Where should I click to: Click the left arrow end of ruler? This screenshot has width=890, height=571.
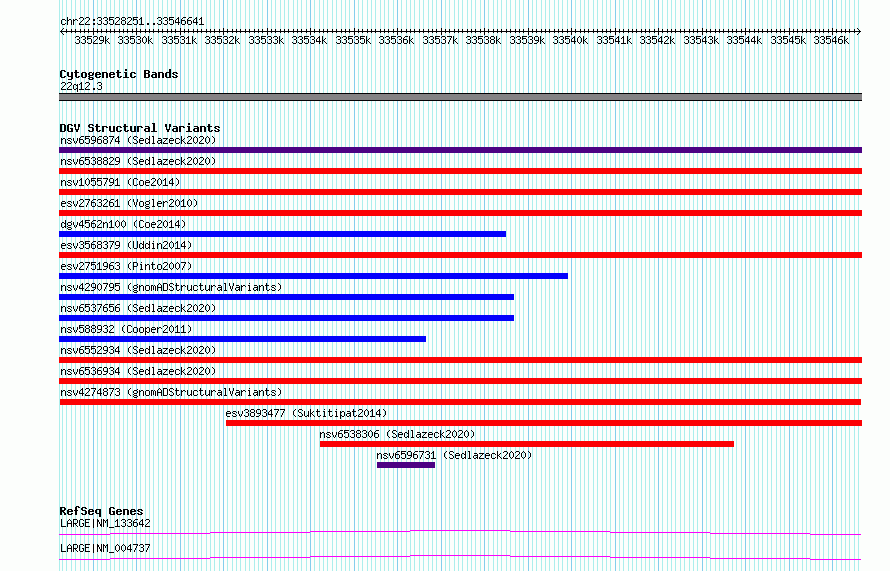click(62, 32)
